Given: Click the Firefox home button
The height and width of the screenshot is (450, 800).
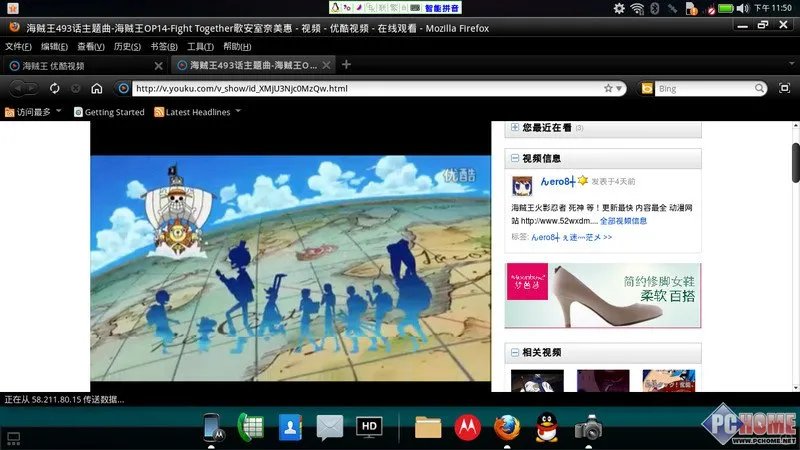Looking at the screenshot, I should [x=96, y=89].
